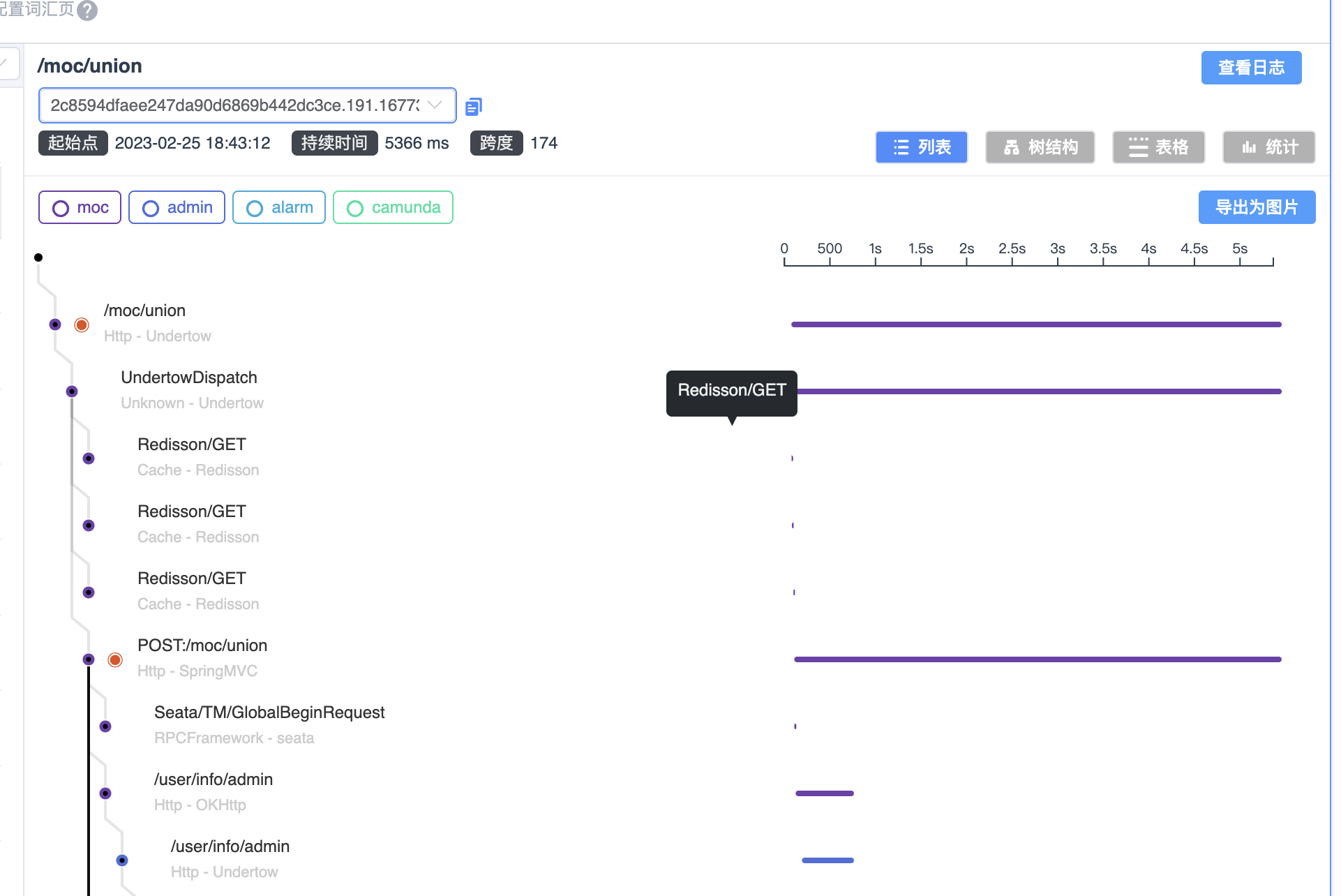
Task: Click blue node dot of Undertow /user/info/admin
Action: tap(122, 860)
